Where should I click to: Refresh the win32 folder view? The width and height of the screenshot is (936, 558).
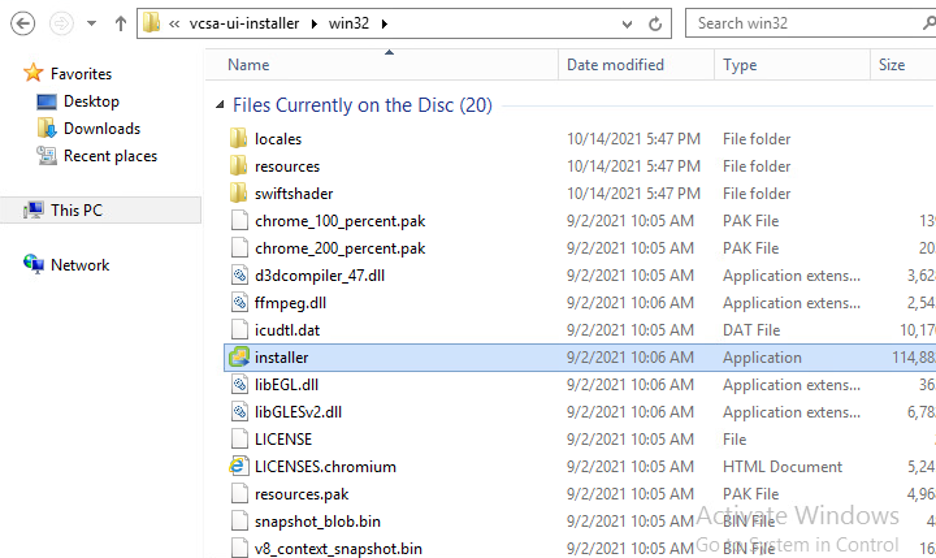click(655, 24)
